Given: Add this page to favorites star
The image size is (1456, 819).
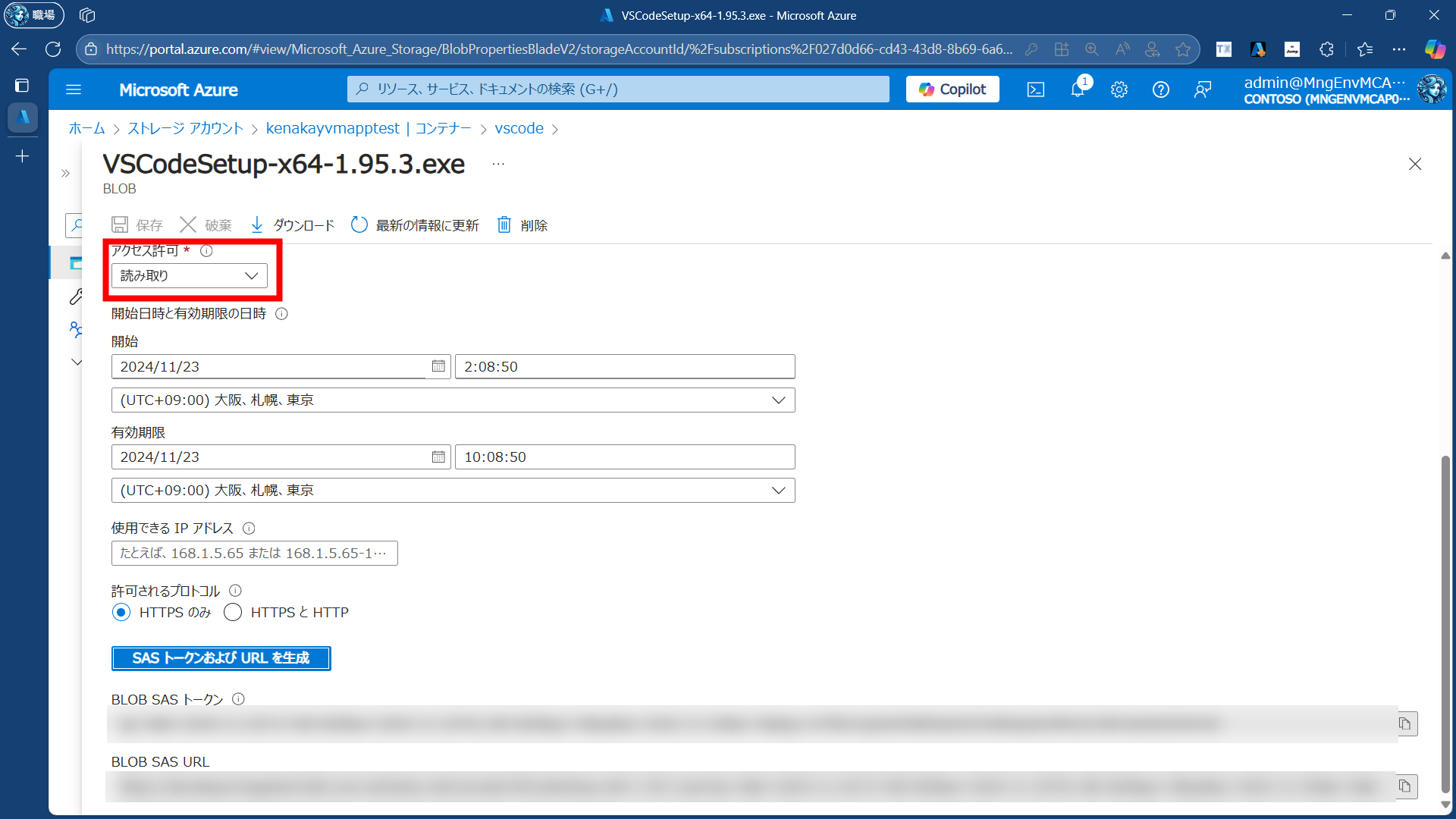Looking at the screenshot, I should click(x=1183, y=49).
